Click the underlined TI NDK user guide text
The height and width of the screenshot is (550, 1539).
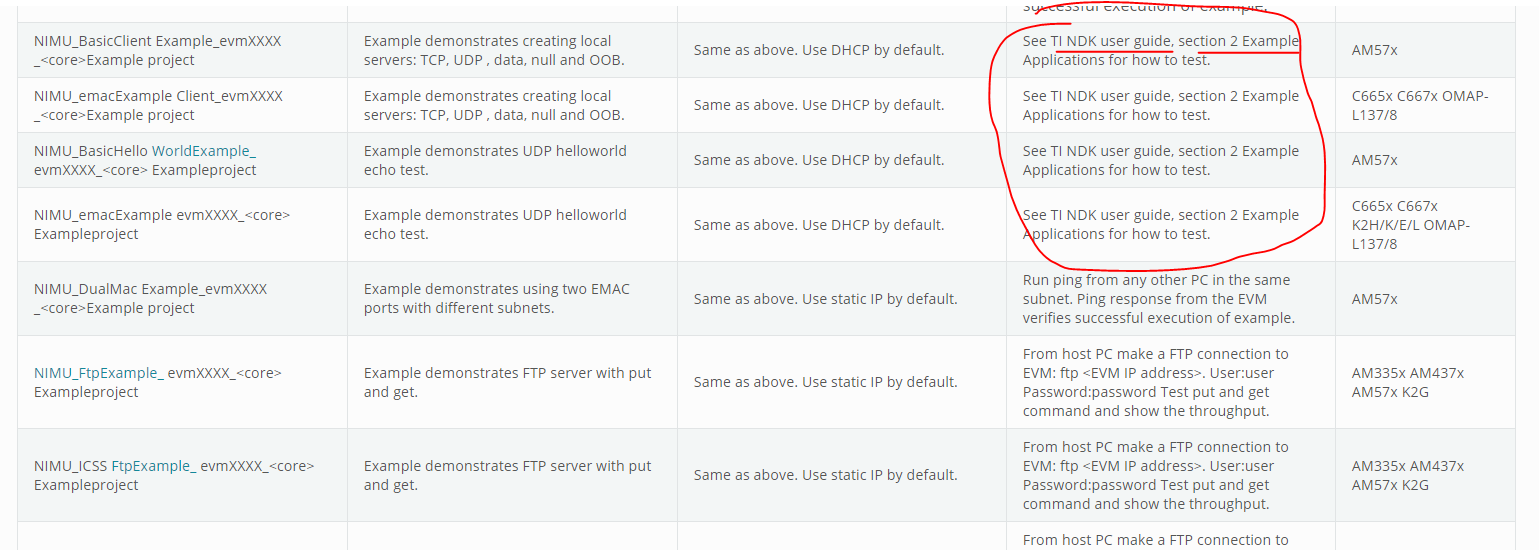point(1110,41)
